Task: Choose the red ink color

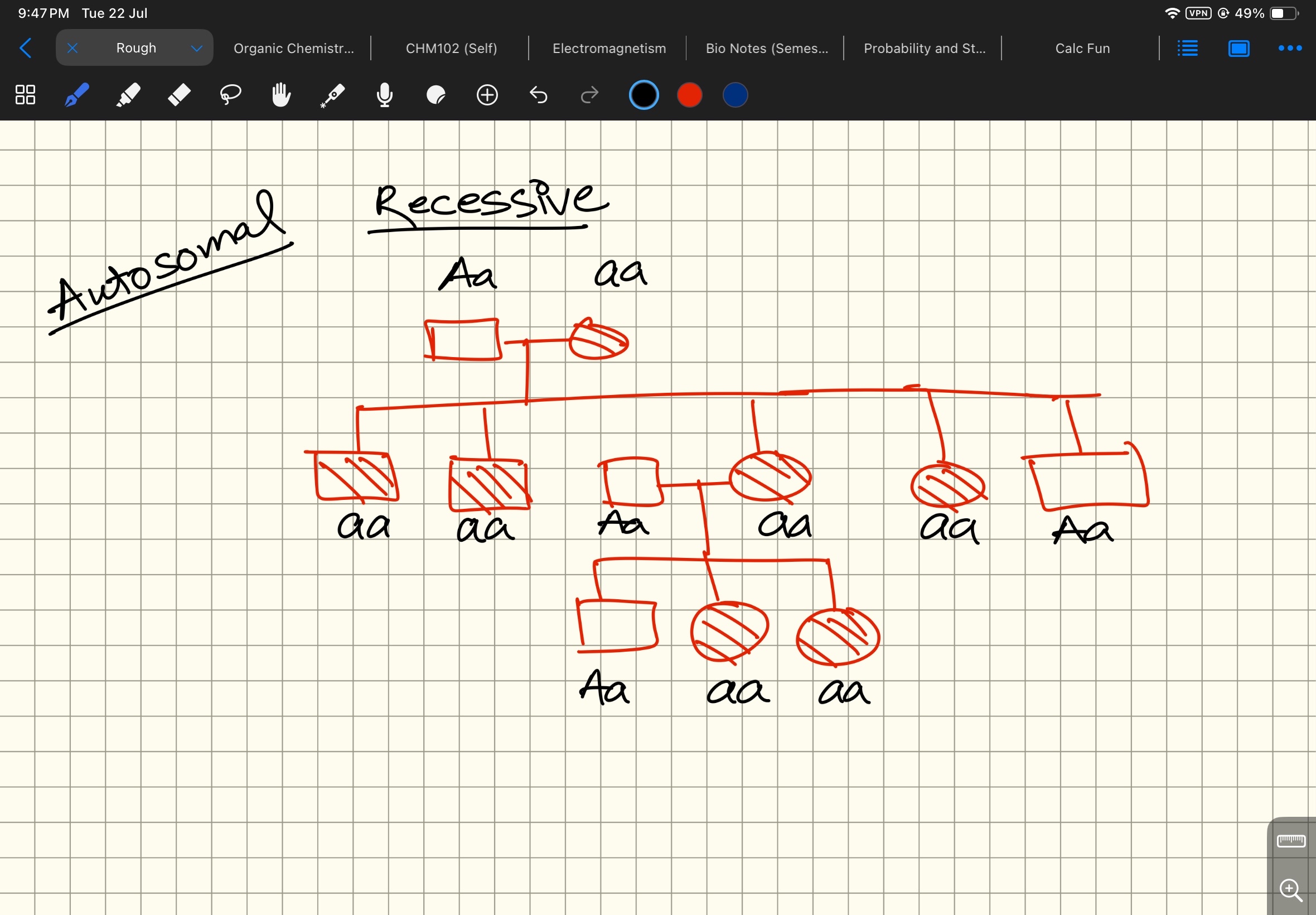Action: 689,95
